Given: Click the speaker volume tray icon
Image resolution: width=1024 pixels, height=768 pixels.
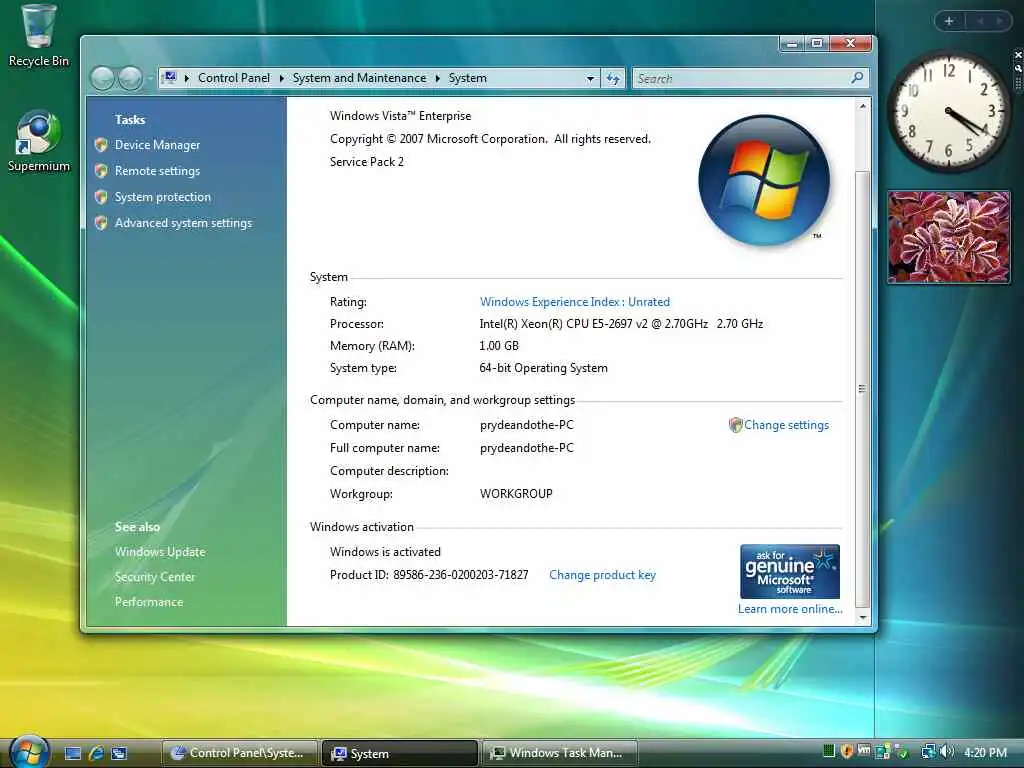Looking at the screenshot, I should pos(947,752).
